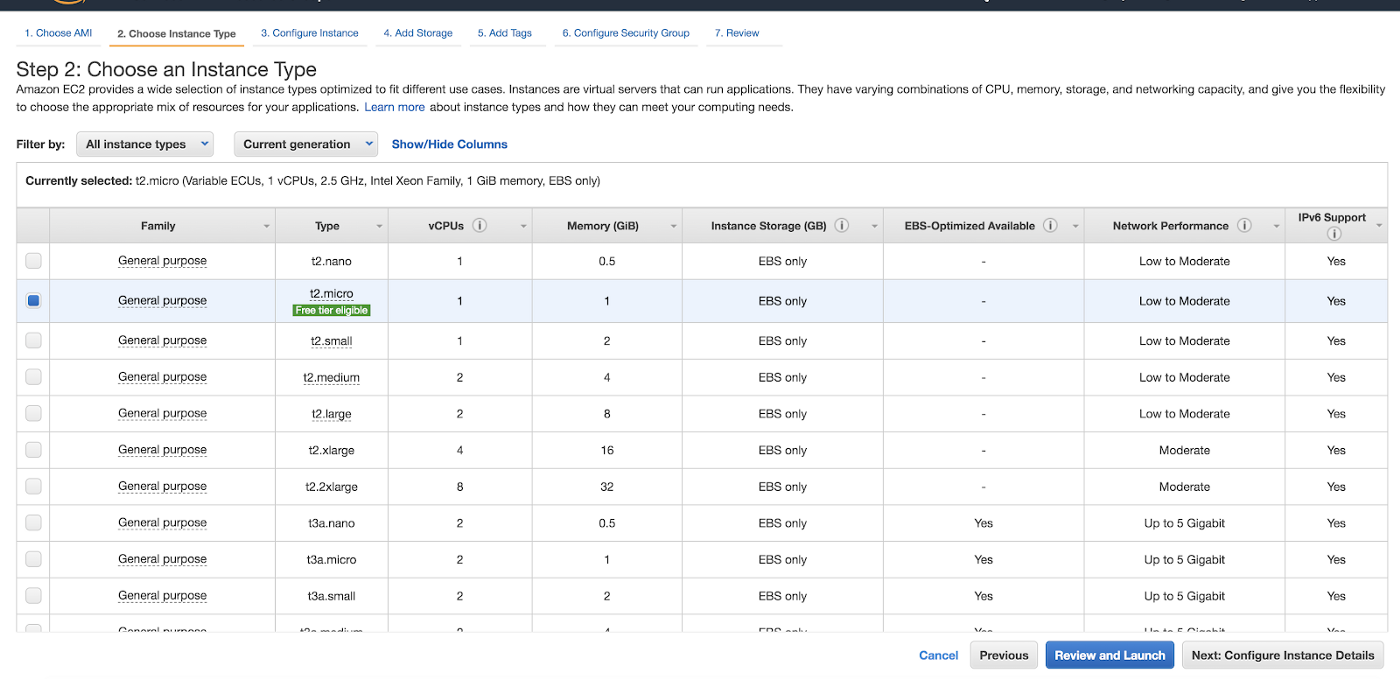Click the t3a.small type cell
This screenshot has width=1400, height=679.
[x=331, y=596]
